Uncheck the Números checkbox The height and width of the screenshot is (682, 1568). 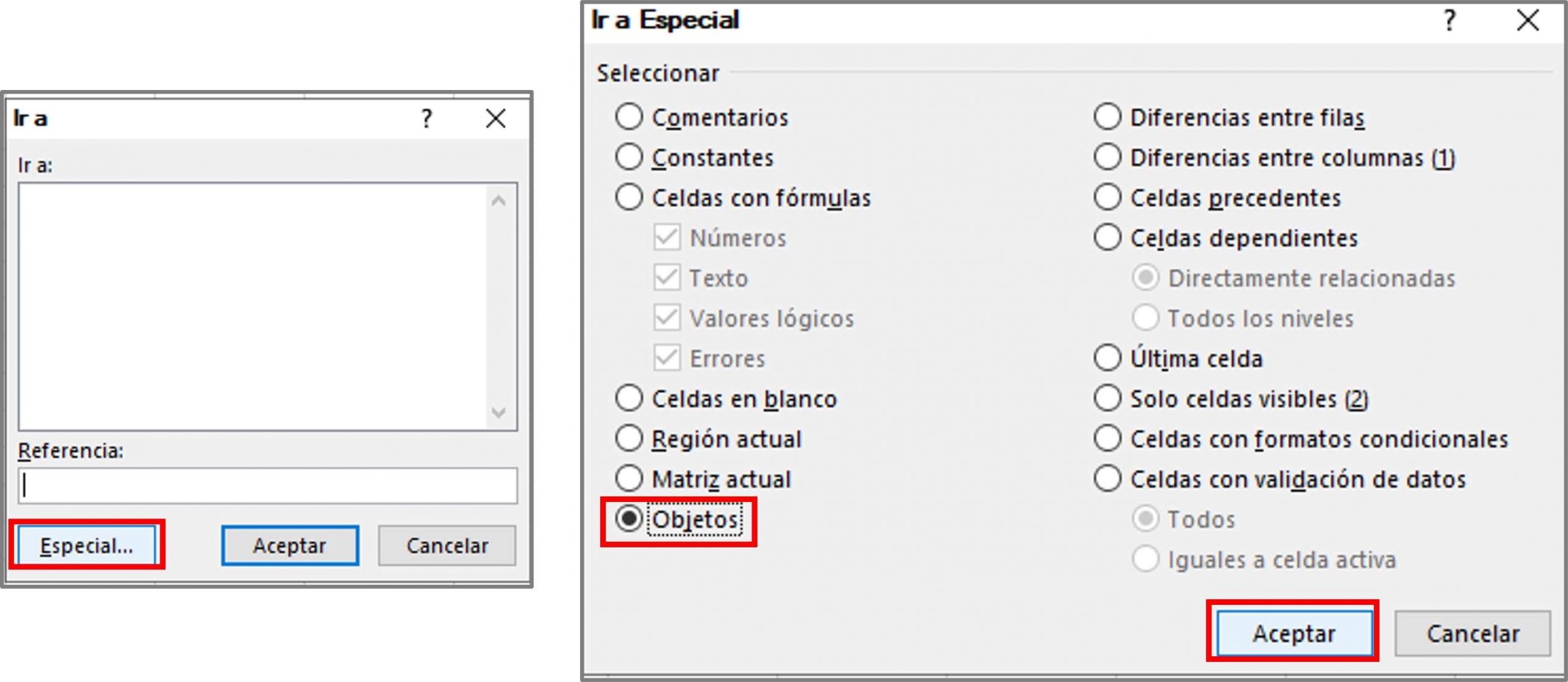click(x=668, y=238)
